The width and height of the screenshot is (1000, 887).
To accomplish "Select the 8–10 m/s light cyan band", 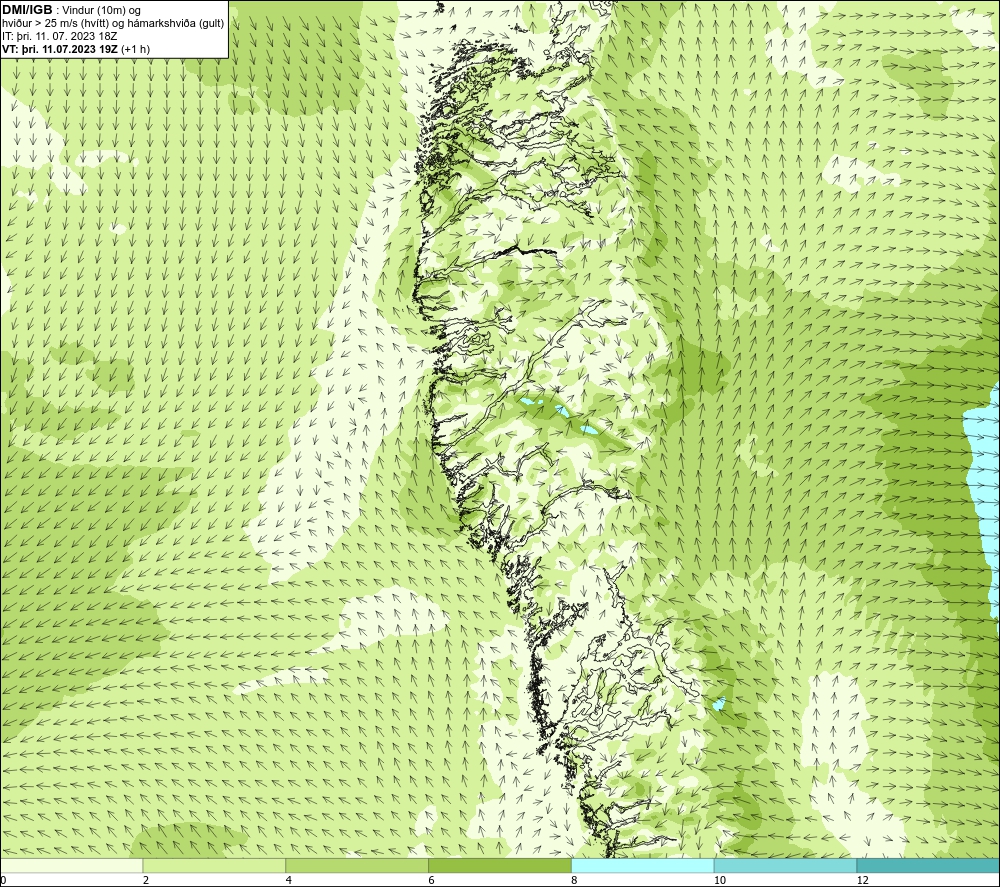I will click(x=643, y=865).
